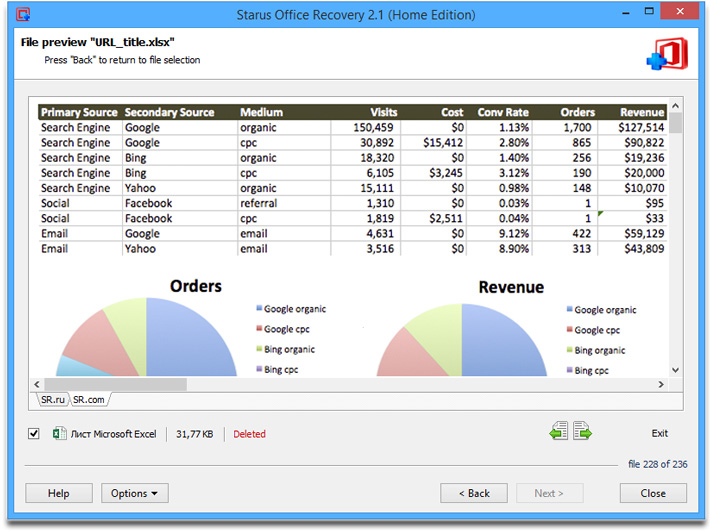Select the Medium cell reading referral
Image resolution: width=710 pixels, height=531 pixels.
[284, 203]
